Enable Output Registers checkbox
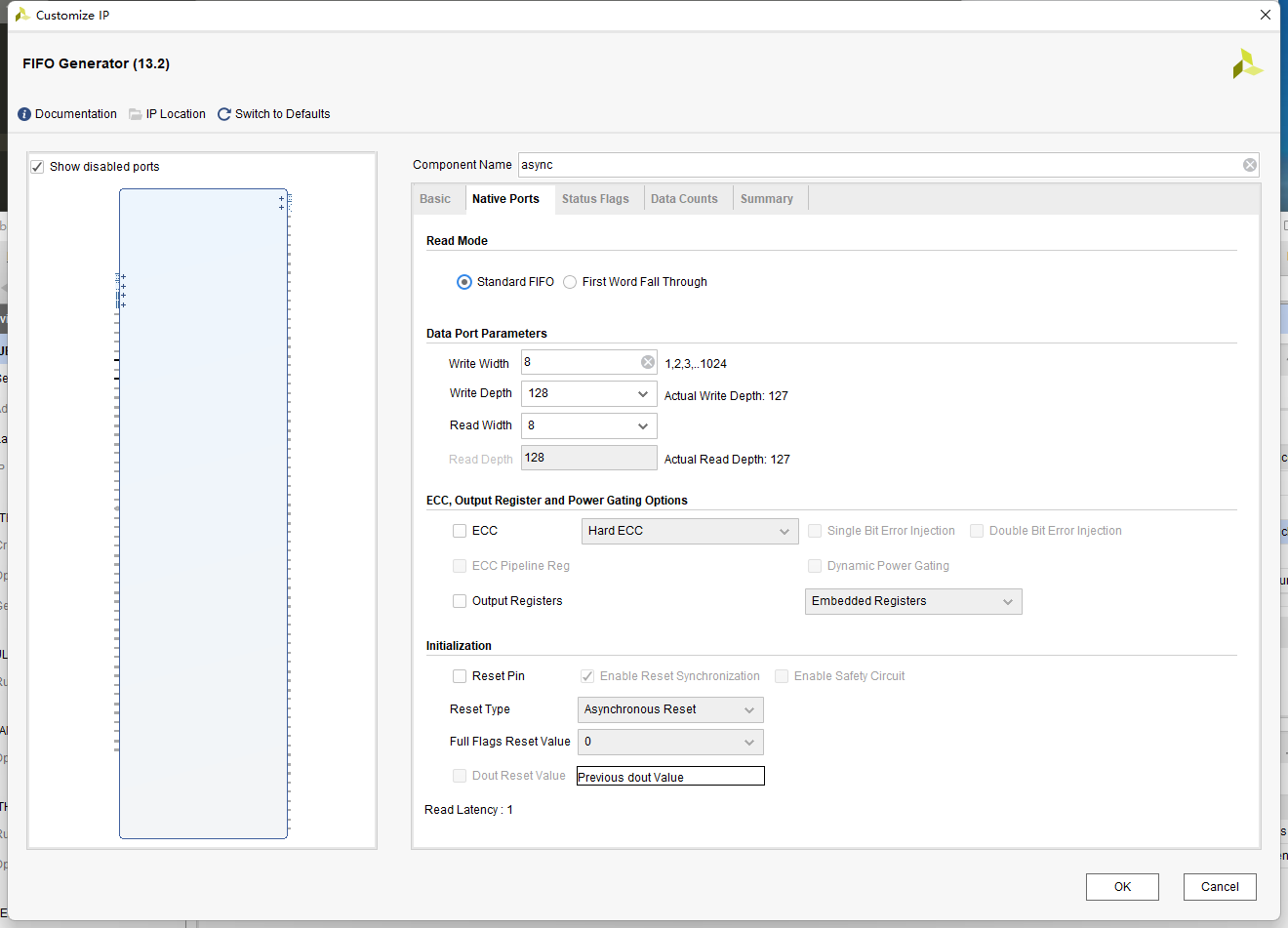 click(460, 601)
